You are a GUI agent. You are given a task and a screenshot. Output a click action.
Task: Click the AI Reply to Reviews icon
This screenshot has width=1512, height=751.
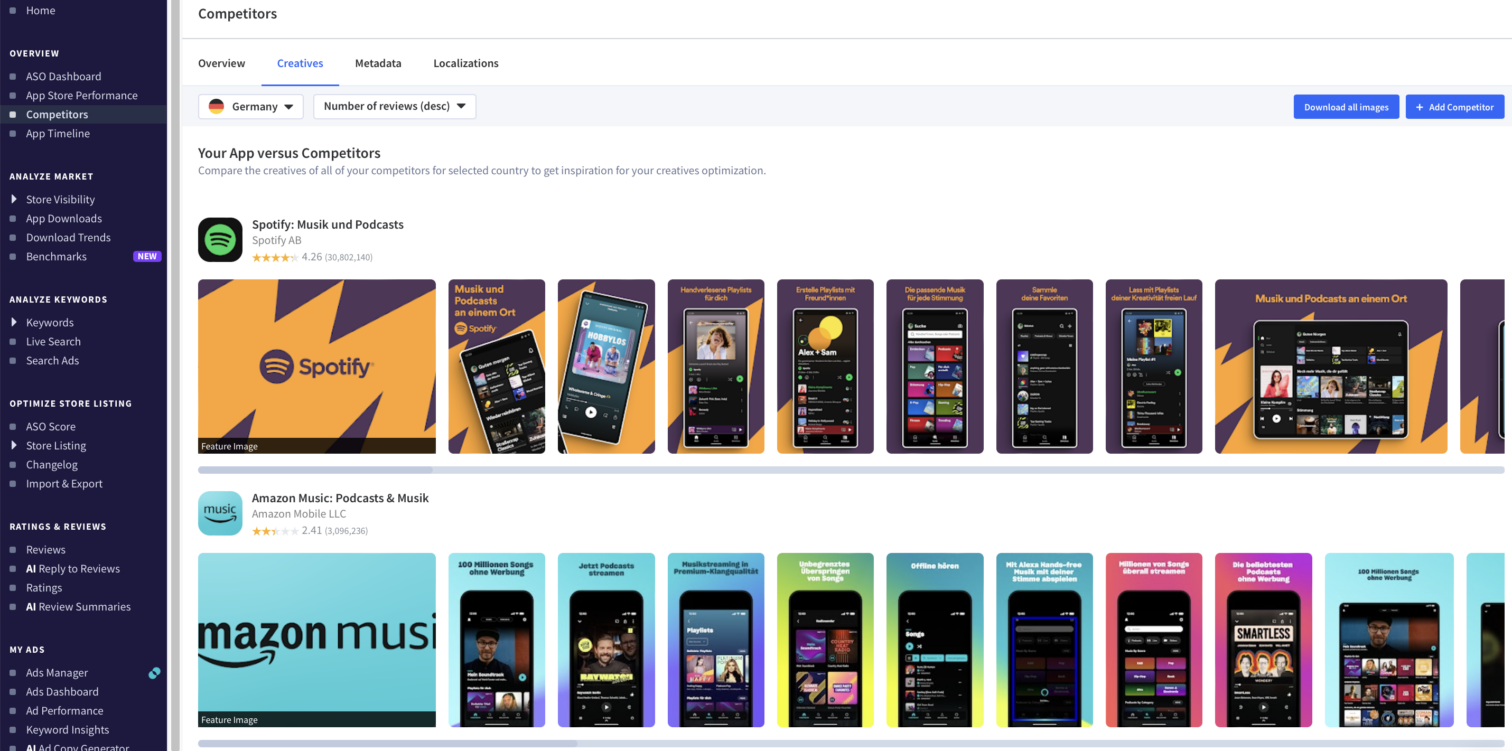pyautogui.click(x=13, y=568)
